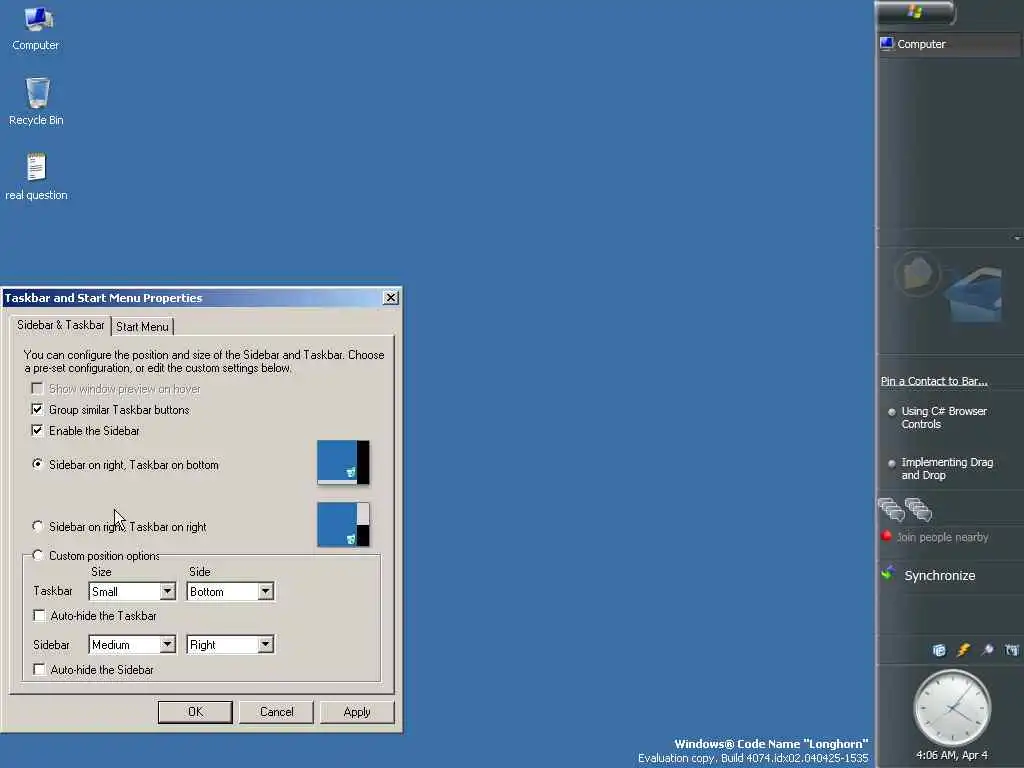This screenshot has height=768, width=1024.
Task: Select Sidebar on right, Taskbar on right
Action: pos(37,526)
